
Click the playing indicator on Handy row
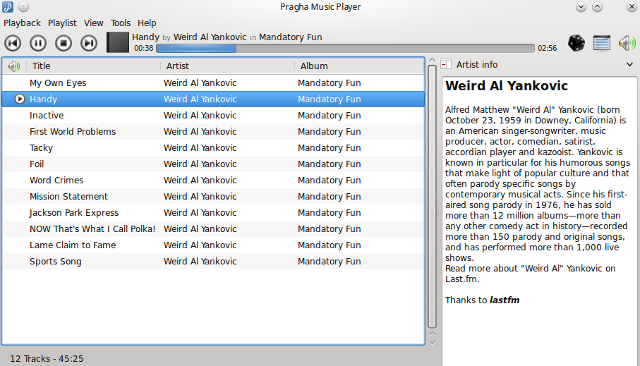pos(19,99)
